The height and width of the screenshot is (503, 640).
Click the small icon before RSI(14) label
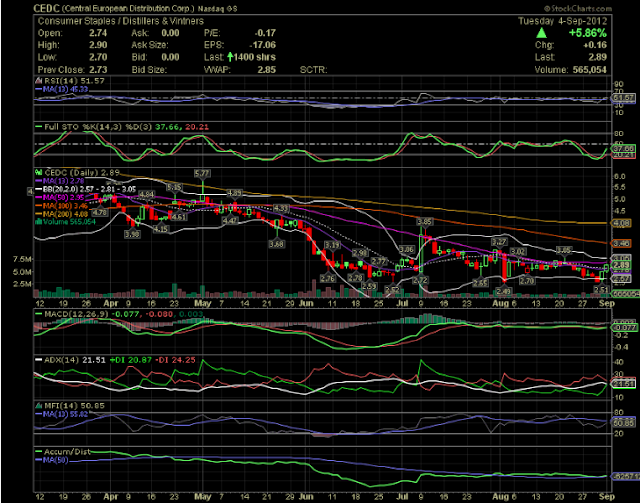[x=39, y=81]
